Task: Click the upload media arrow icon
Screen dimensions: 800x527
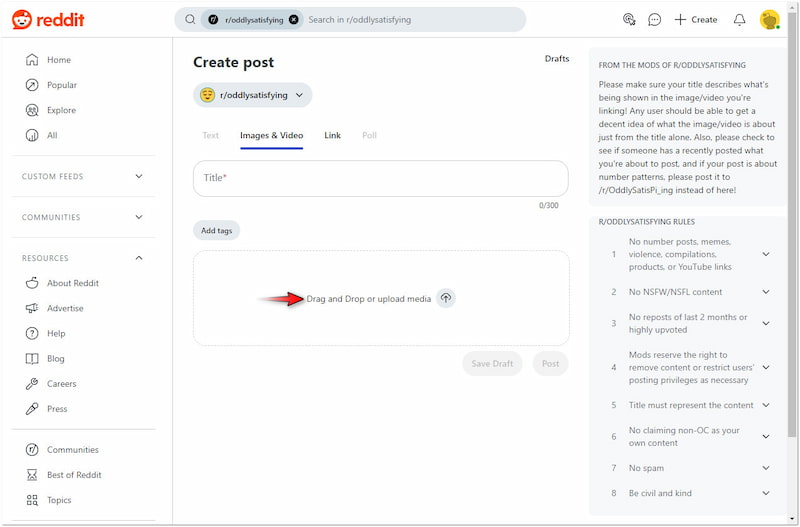Action: [446, 298]
